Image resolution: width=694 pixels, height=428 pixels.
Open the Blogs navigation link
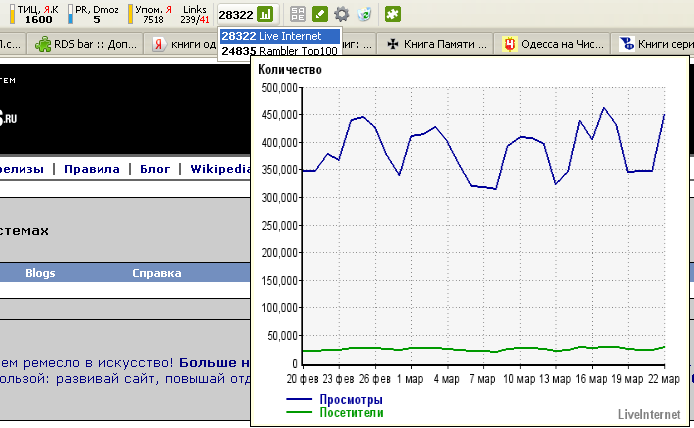click(x=40, y=273)
